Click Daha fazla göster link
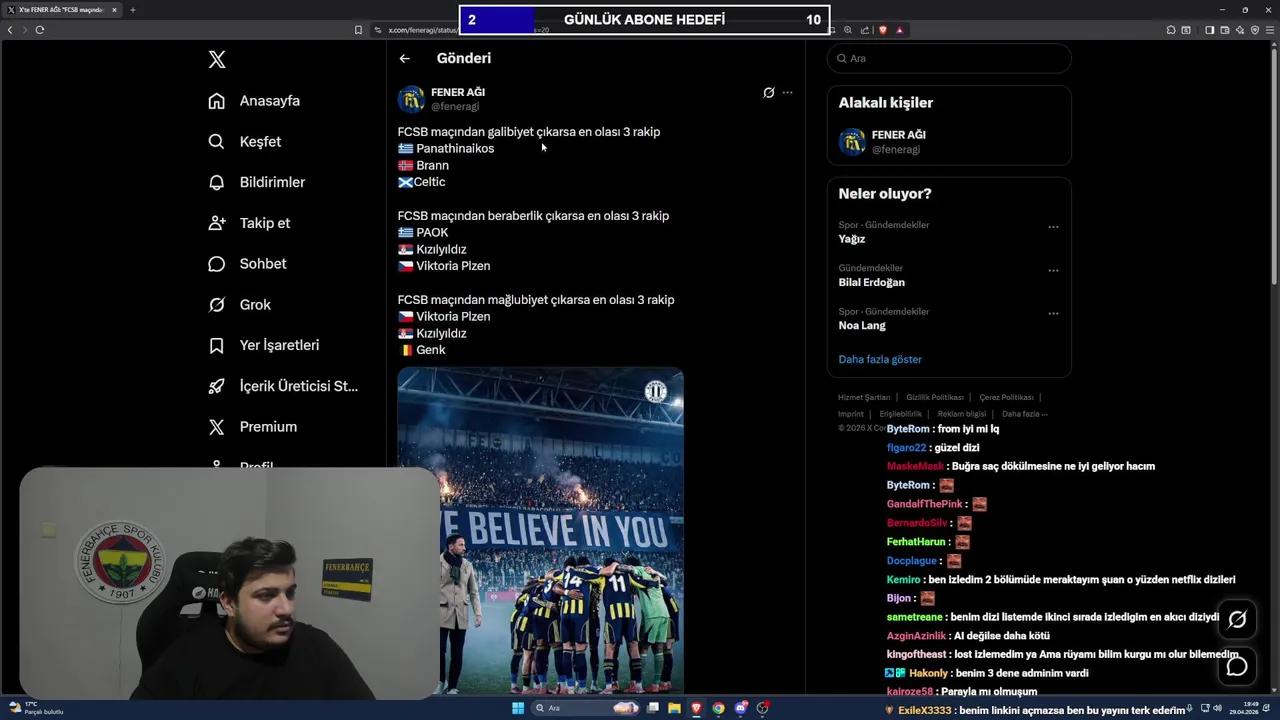 tap(880, 359)
